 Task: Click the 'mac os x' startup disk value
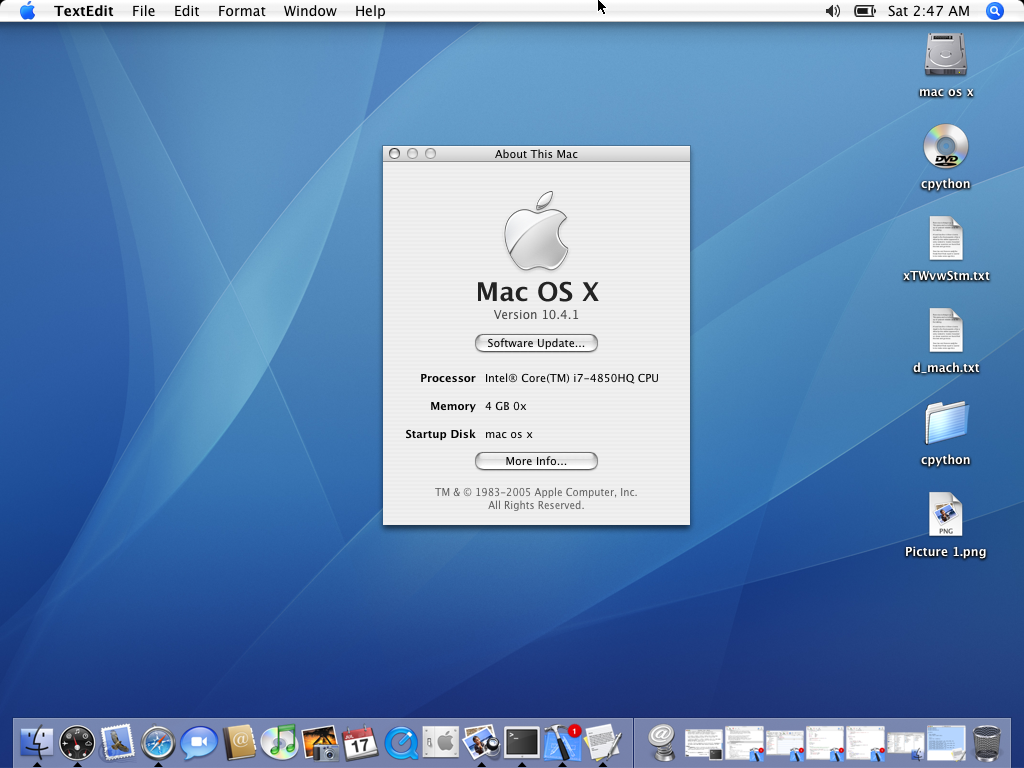click(x=509, y=434)
